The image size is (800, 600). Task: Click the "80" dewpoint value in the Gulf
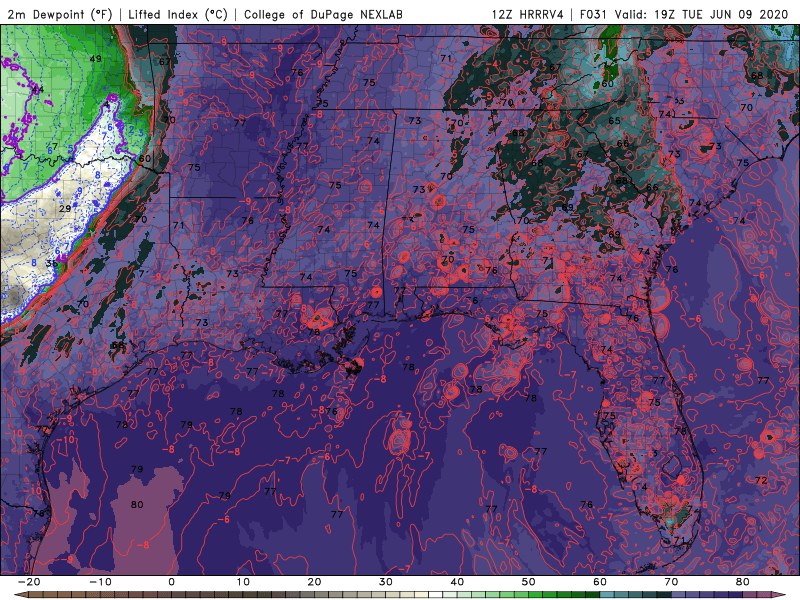click(x=137, y=505)
